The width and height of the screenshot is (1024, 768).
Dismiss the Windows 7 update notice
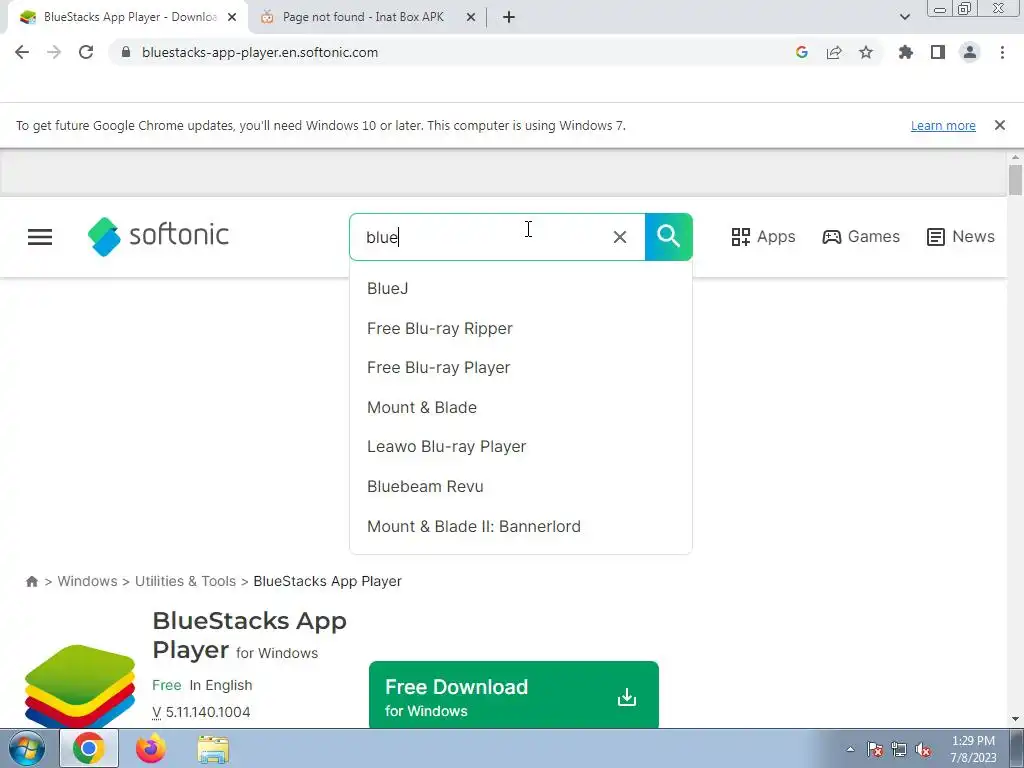(1000, 125)
